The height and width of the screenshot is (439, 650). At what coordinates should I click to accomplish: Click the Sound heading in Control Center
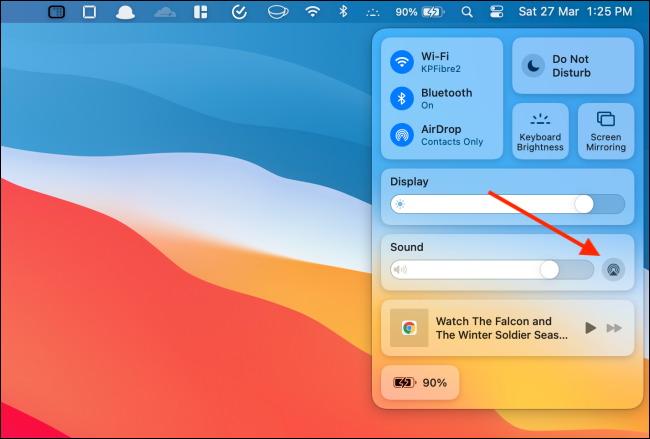click(x=407, y=247)
